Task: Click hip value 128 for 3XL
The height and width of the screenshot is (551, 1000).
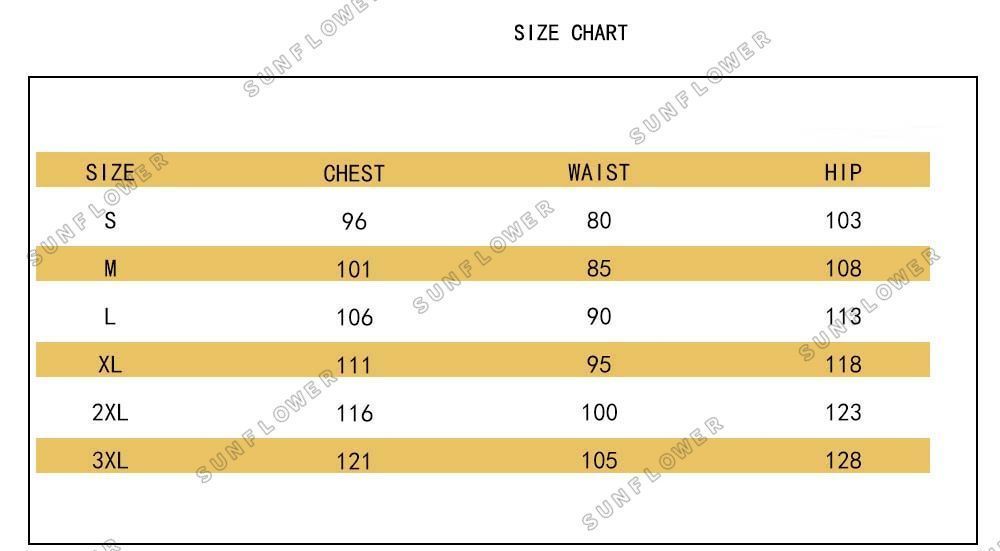Action: [843, 460]
